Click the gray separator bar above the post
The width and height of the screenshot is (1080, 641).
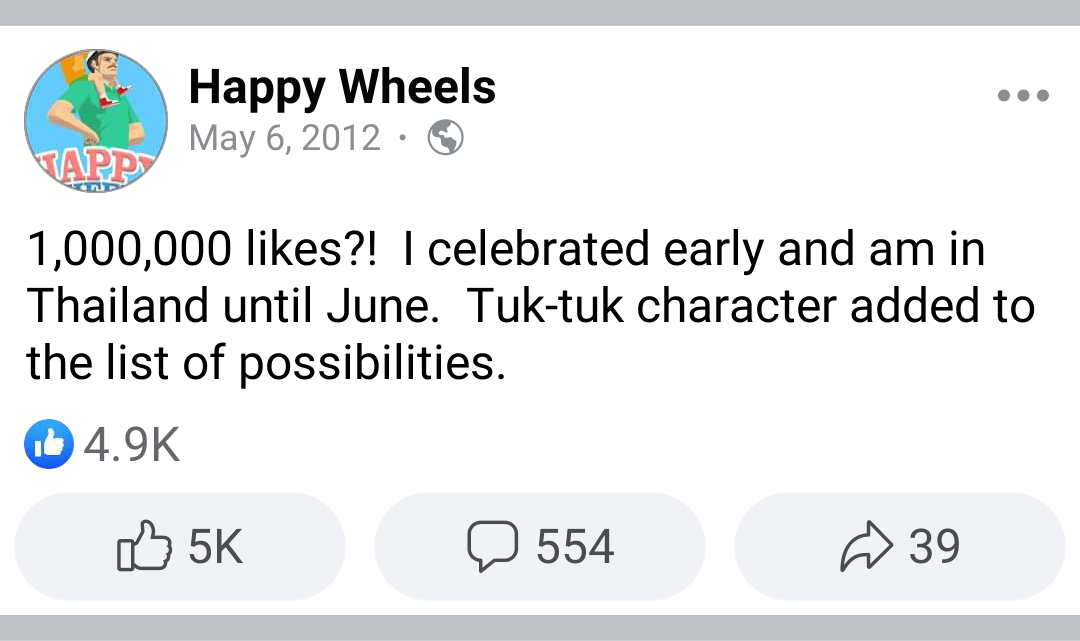[x=540, y=12]
